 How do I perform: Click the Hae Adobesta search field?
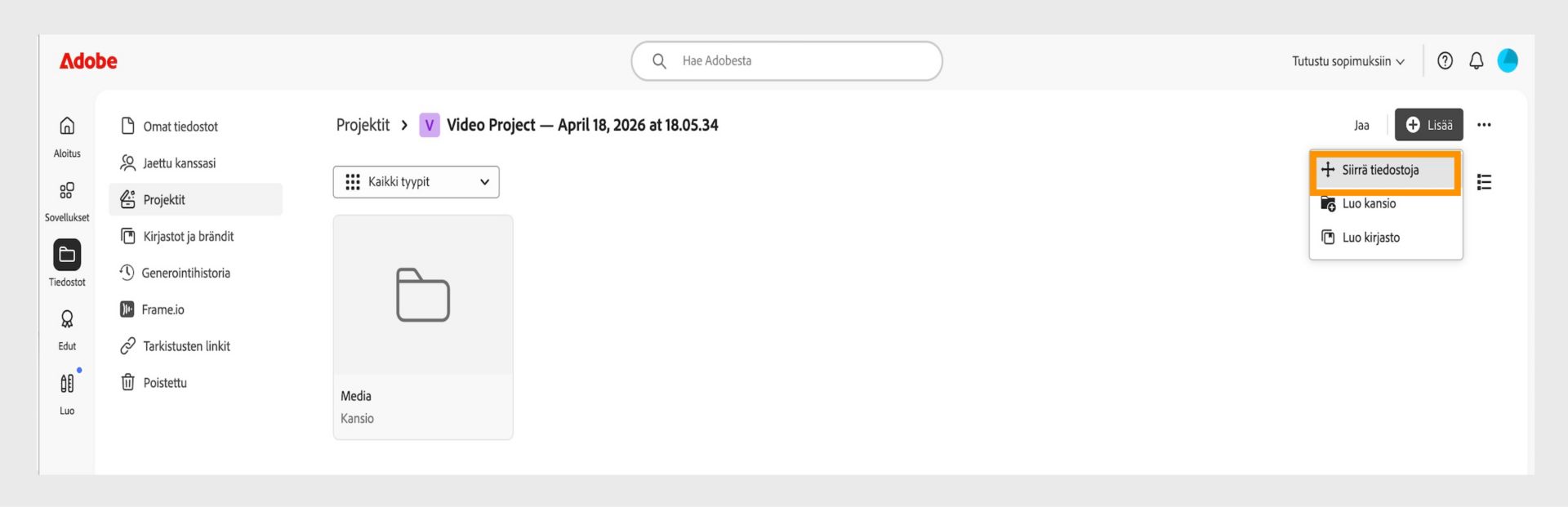pyautogui.click(x=786, y=61)
